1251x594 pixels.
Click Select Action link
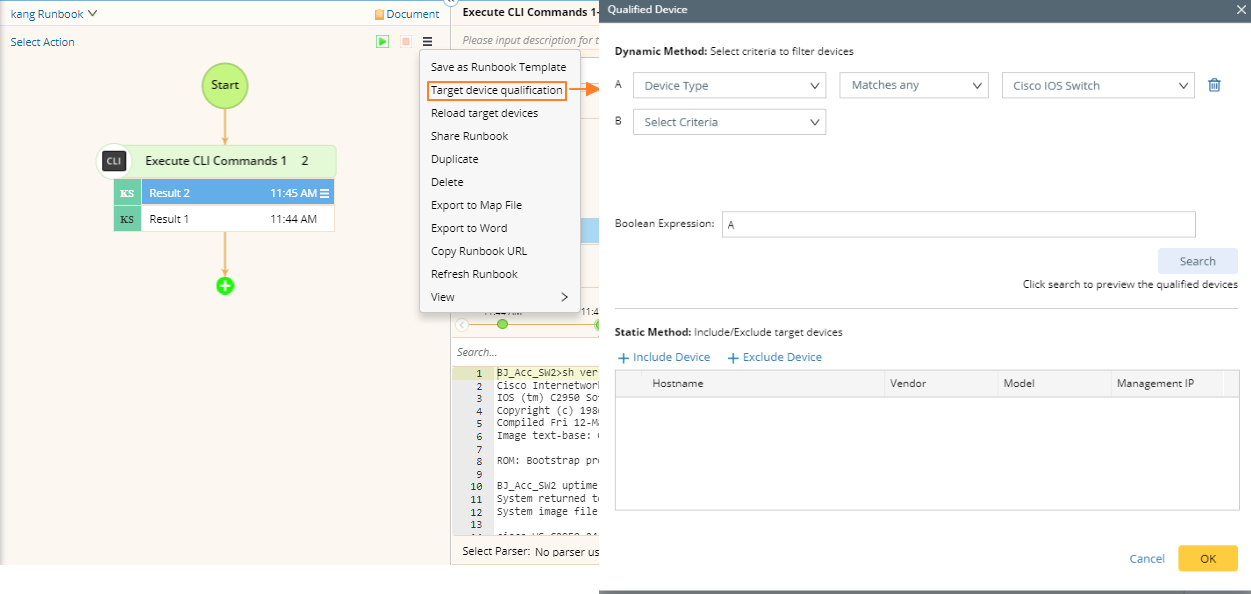(43, 42)
